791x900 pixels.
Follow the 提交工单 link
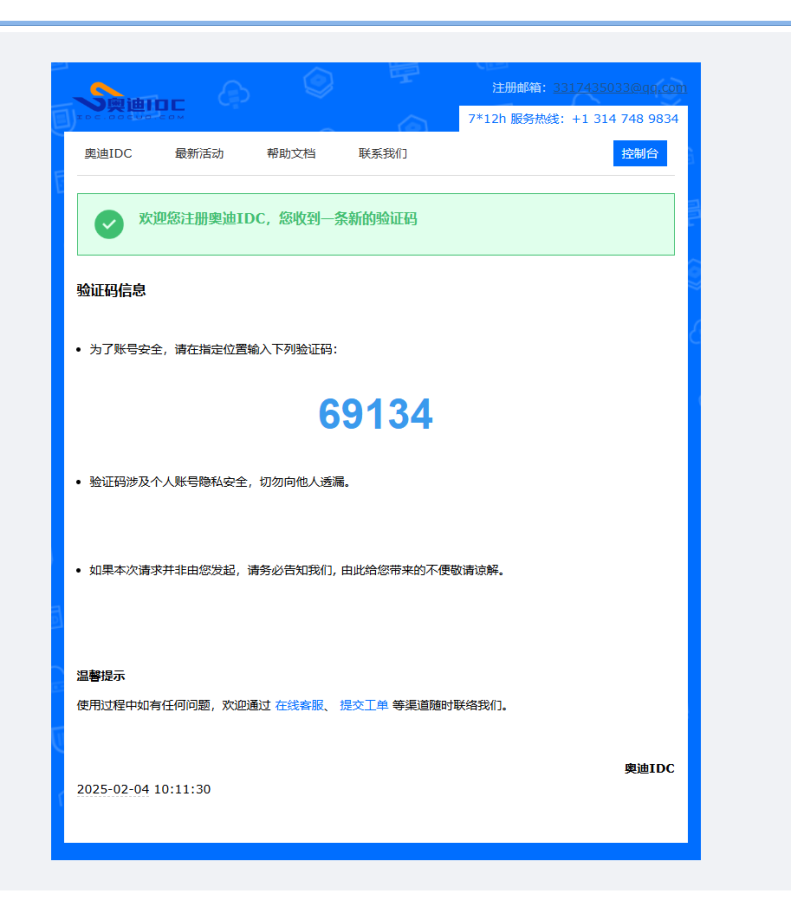tap(364, 705)
